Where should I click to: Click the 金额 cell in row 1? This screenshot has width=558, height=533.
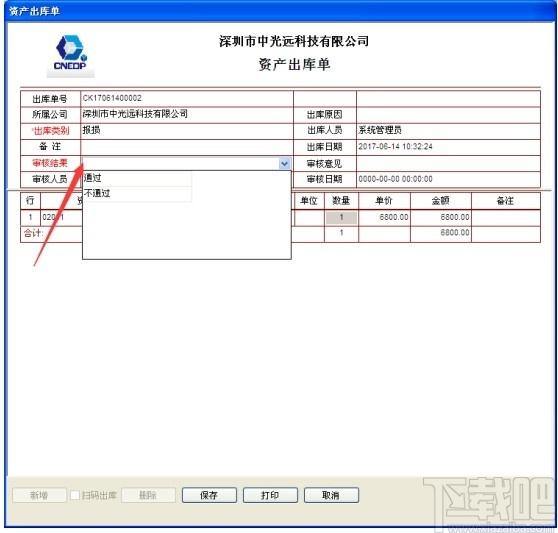click(x=441, y=217)
